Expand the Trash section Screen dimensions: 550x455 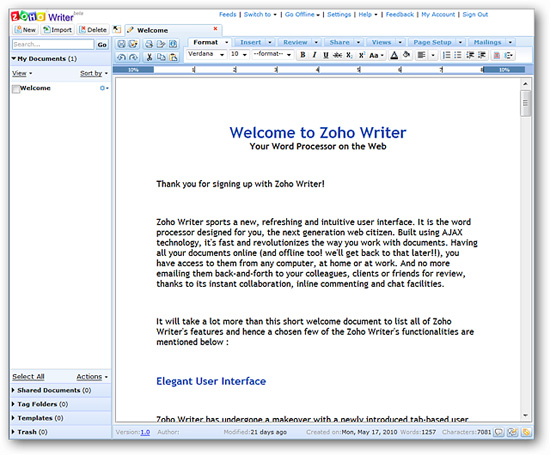(x=29, y=432)
